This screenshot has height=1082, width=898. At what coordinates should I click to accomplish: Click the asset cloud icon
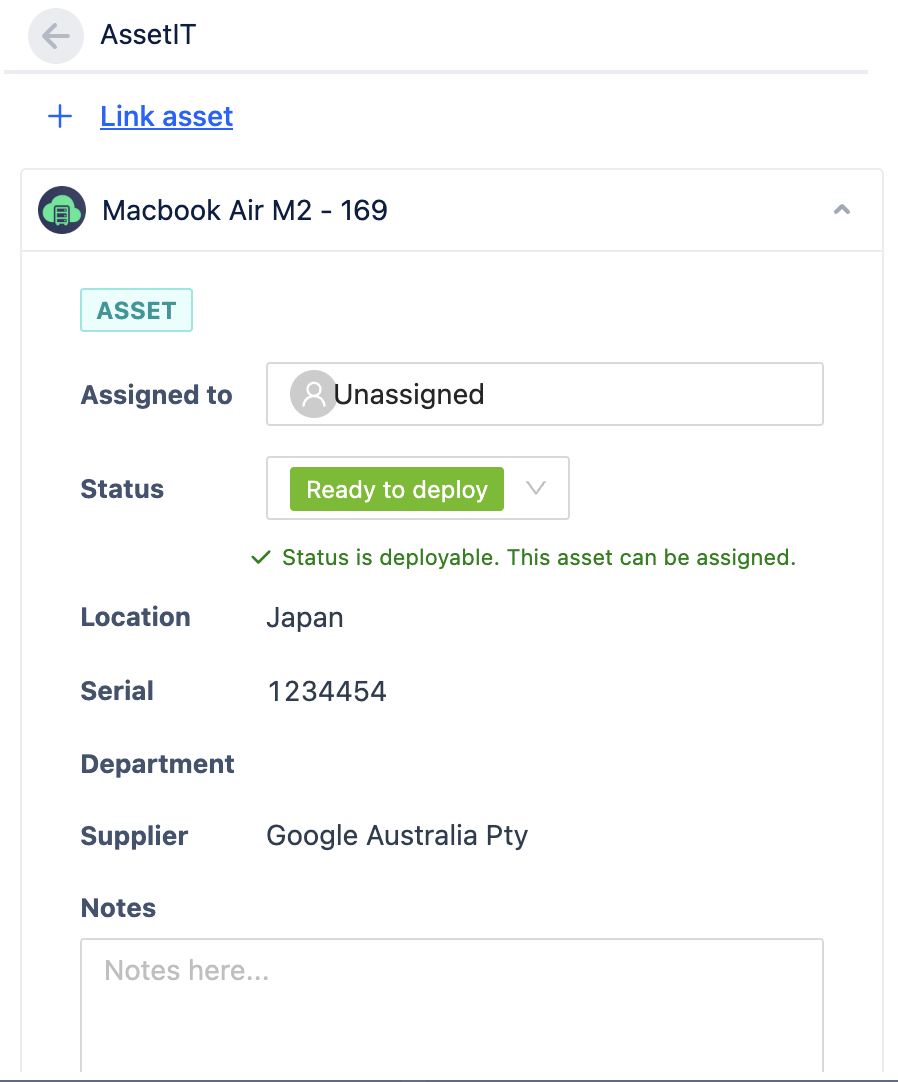tap(61, 211)
